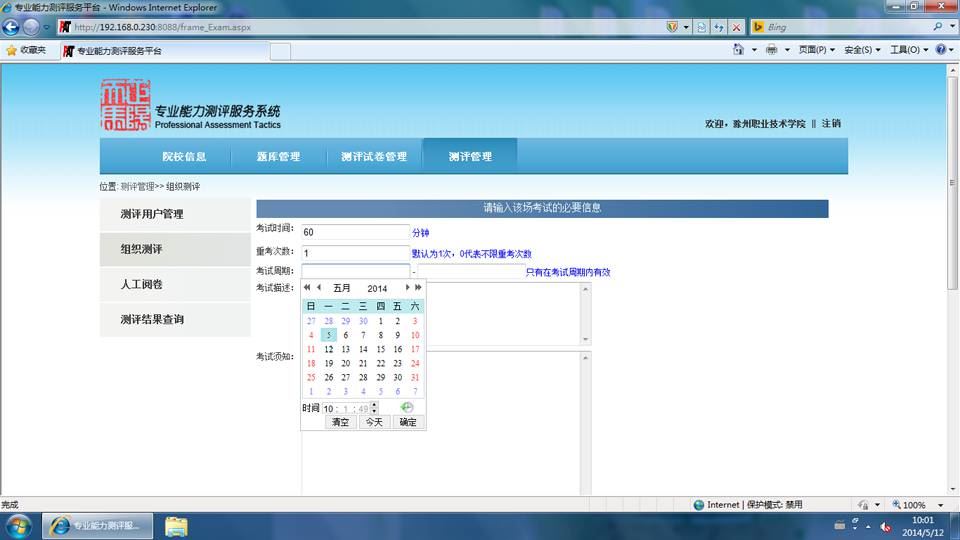This screenshot has width=960, height=540.
Task: Open the 页面(P) dropdown menu
Action: click(x=816, y=50)
